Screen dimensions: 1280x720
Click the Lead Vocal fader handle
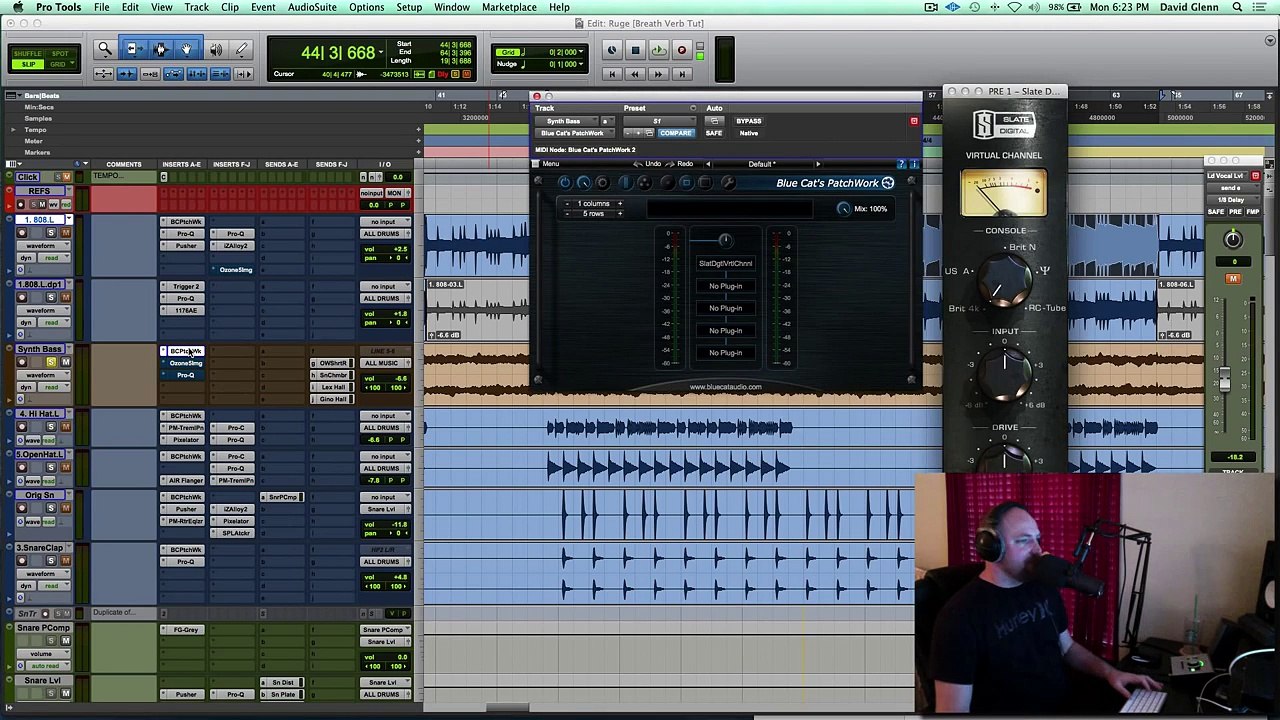pyautogui.click(x=1224, y=379)
